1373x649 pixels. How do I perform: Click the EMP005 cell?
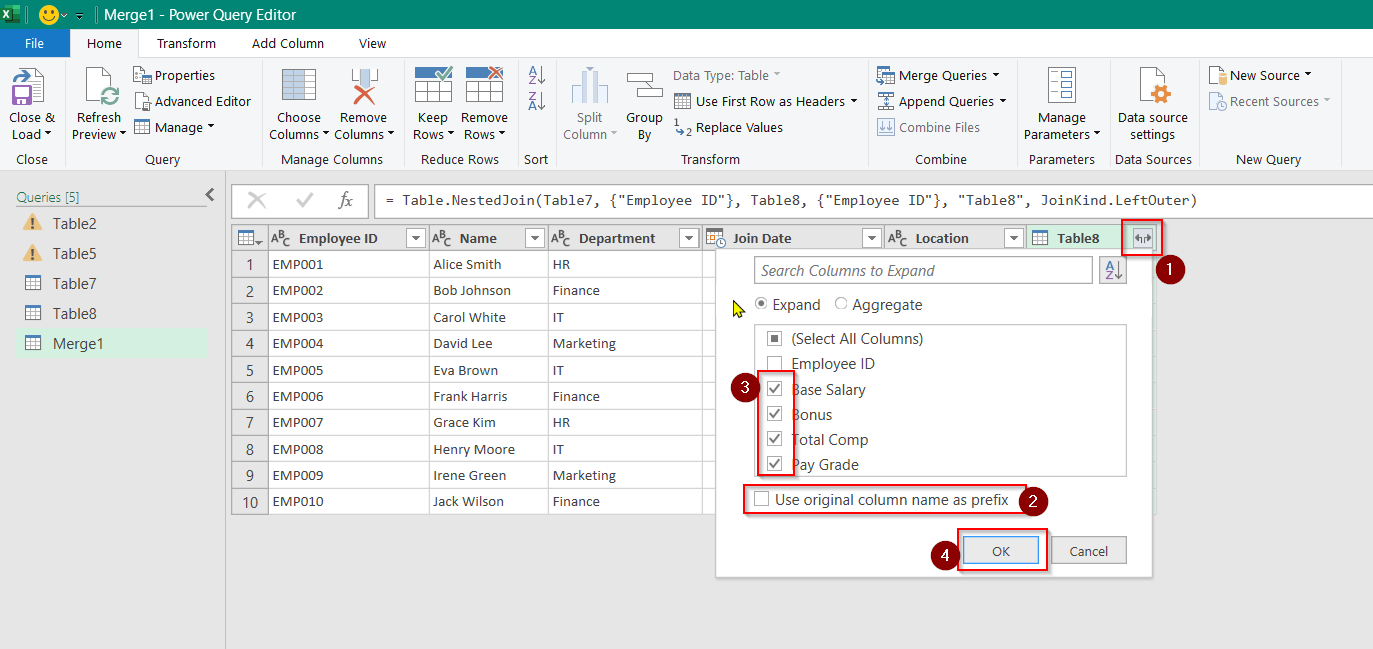coord(349,370)
